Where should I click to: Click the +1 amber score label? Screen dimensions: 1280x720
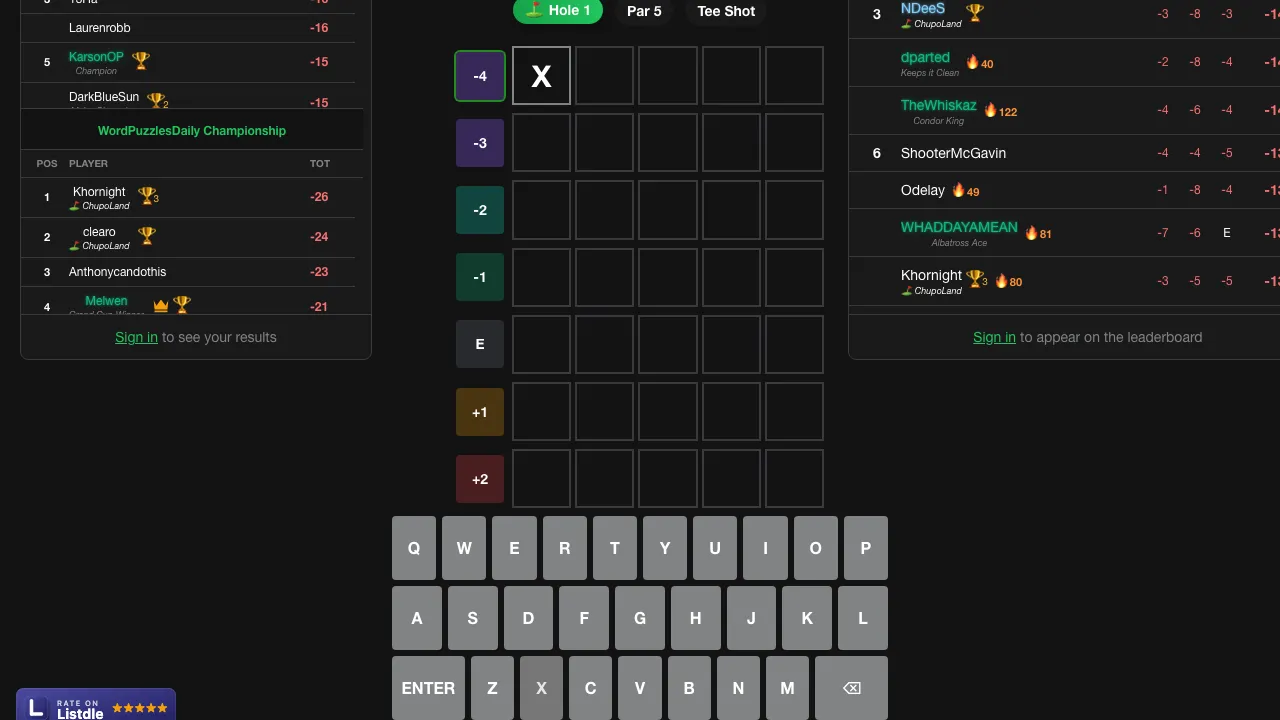point(480,412)
